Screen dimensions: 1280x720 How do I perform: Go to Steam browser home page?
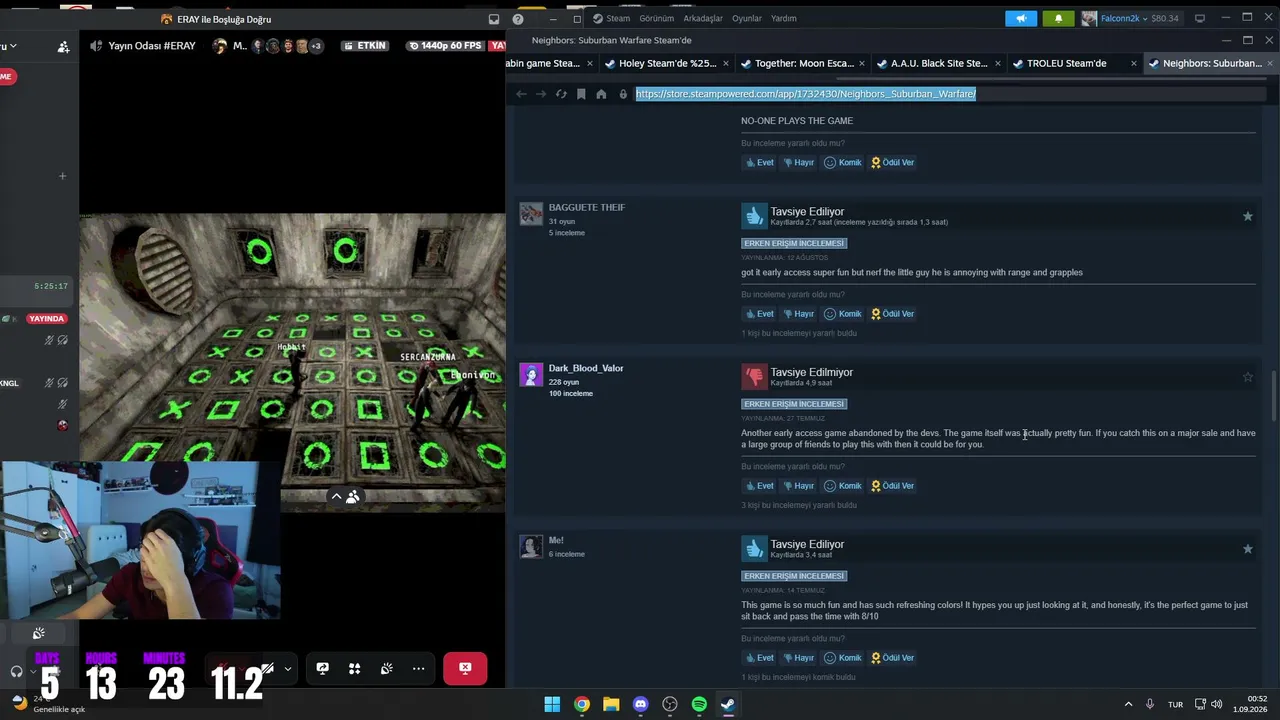point(601,94)
